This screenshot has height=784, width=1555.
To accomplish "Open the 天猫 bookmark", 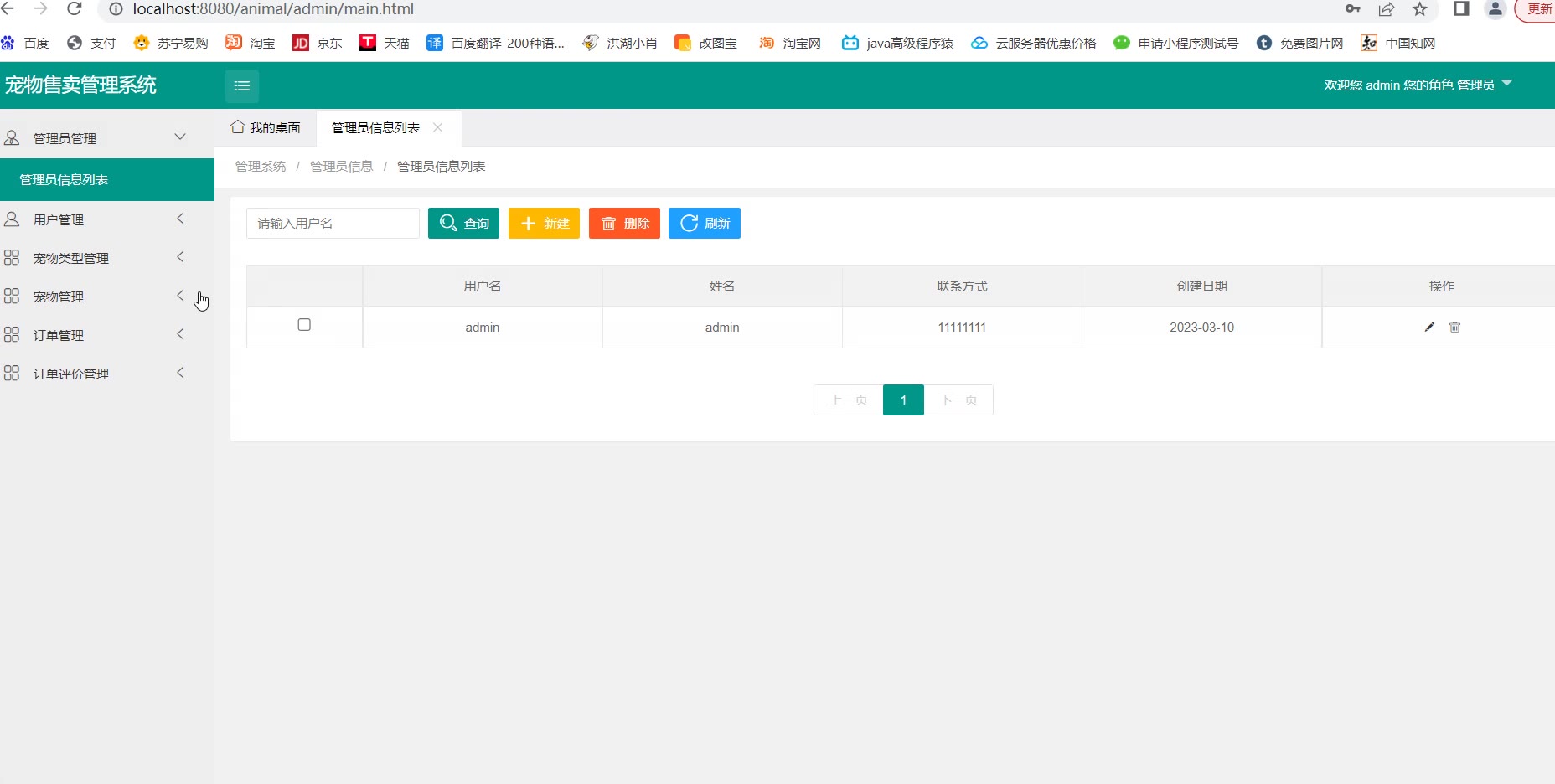I will (384, 43).
